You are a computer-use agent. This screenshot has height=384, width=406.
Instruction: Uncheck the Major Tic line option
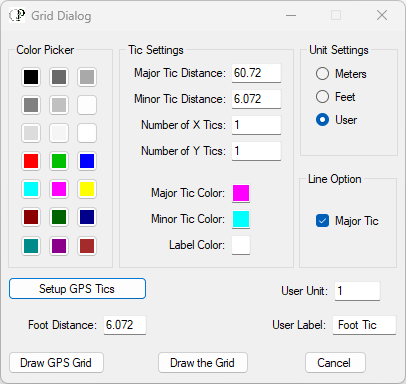point(322,221)
